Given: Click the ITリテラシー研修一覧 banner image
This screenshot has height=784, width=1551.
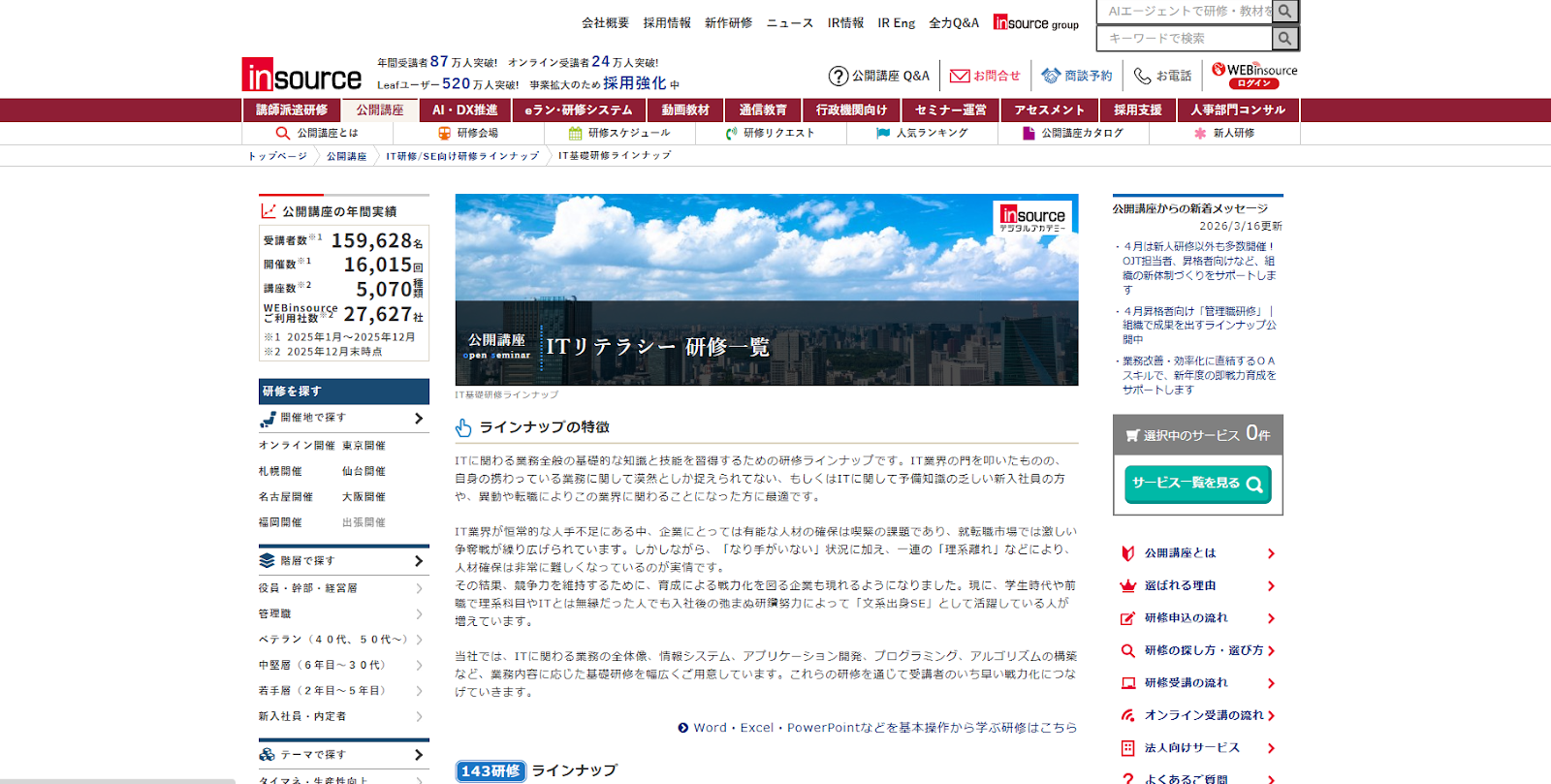Looking at the screenshot, I should click(766, 290).
